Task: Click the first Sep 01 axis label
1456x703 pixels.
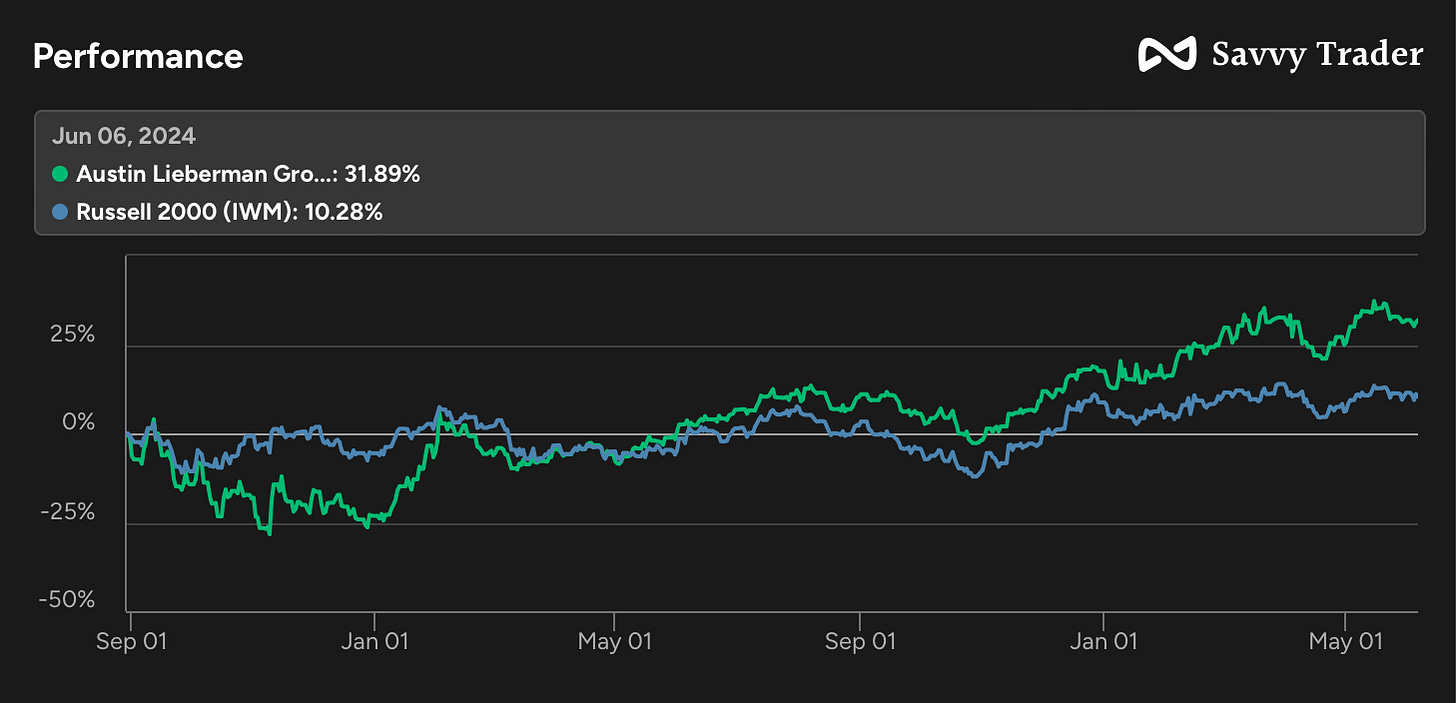Action: point(132,641)
